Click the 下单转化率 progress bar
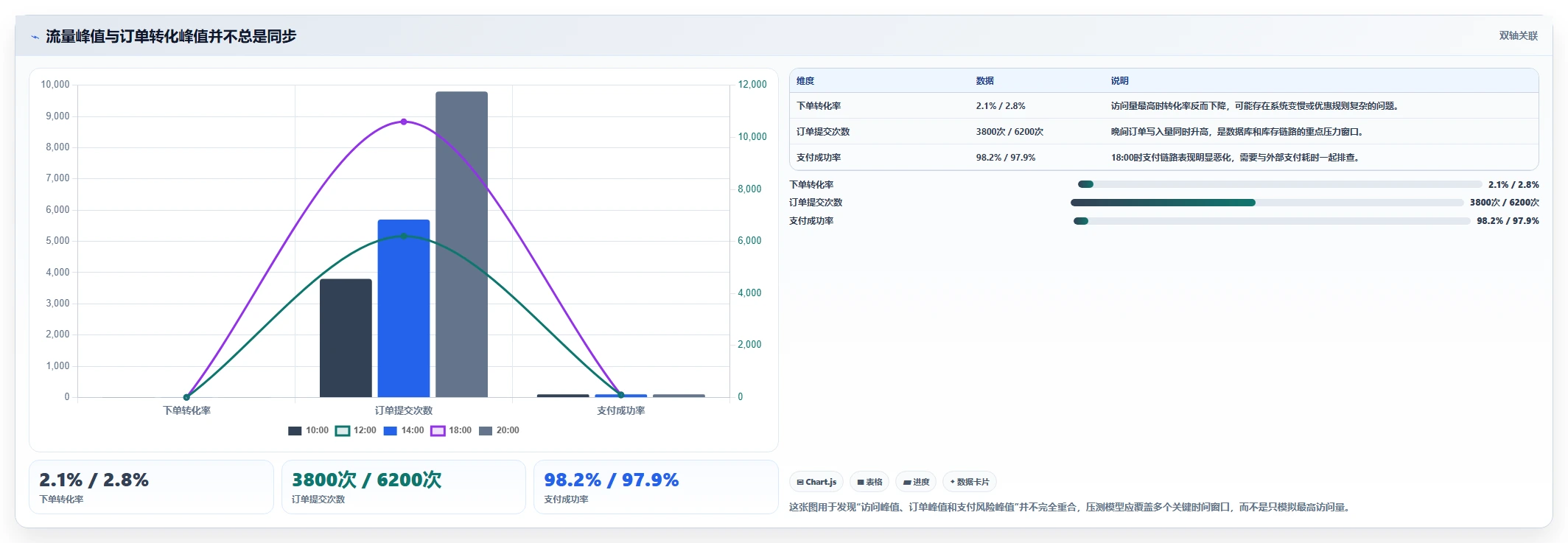Screen dimensions: 1568x543 [x=1280, y=184]
